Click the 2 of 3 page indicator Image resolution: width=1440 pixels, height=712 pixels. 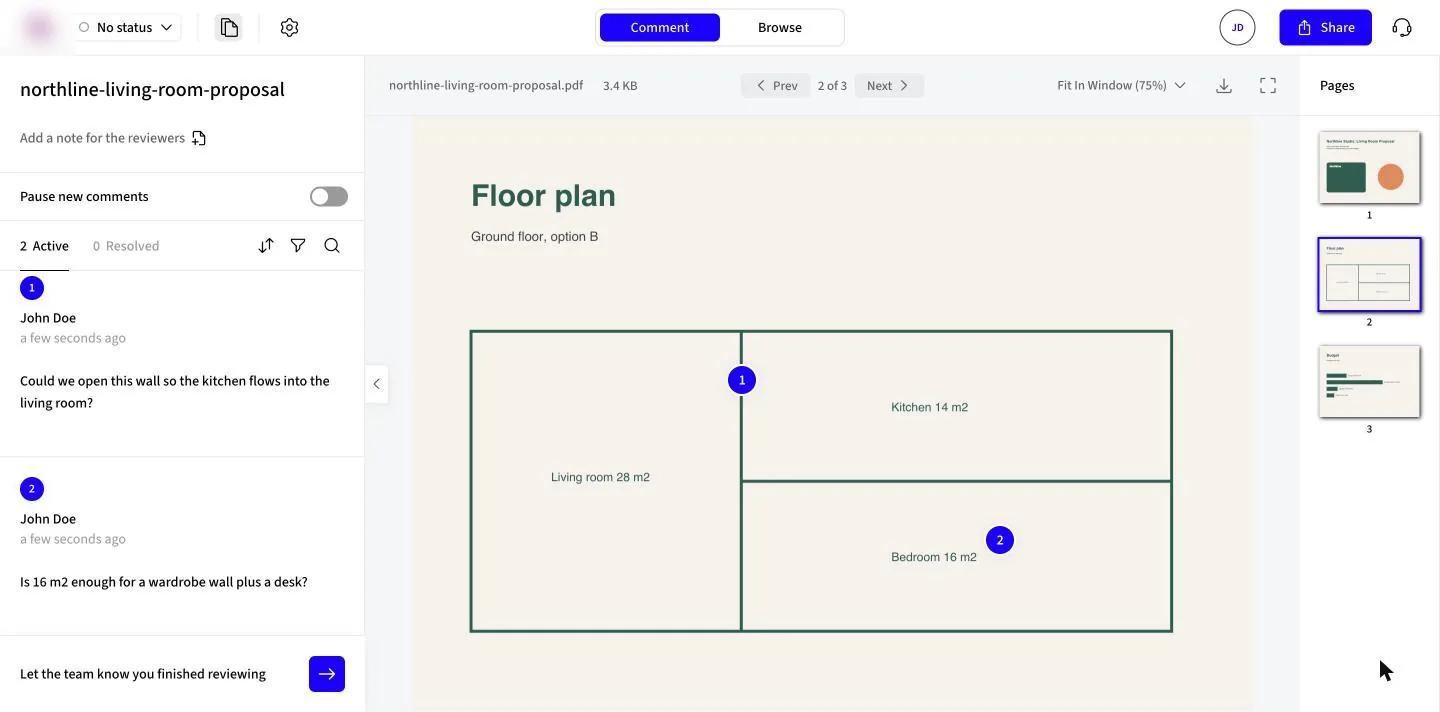coord(832,86)
